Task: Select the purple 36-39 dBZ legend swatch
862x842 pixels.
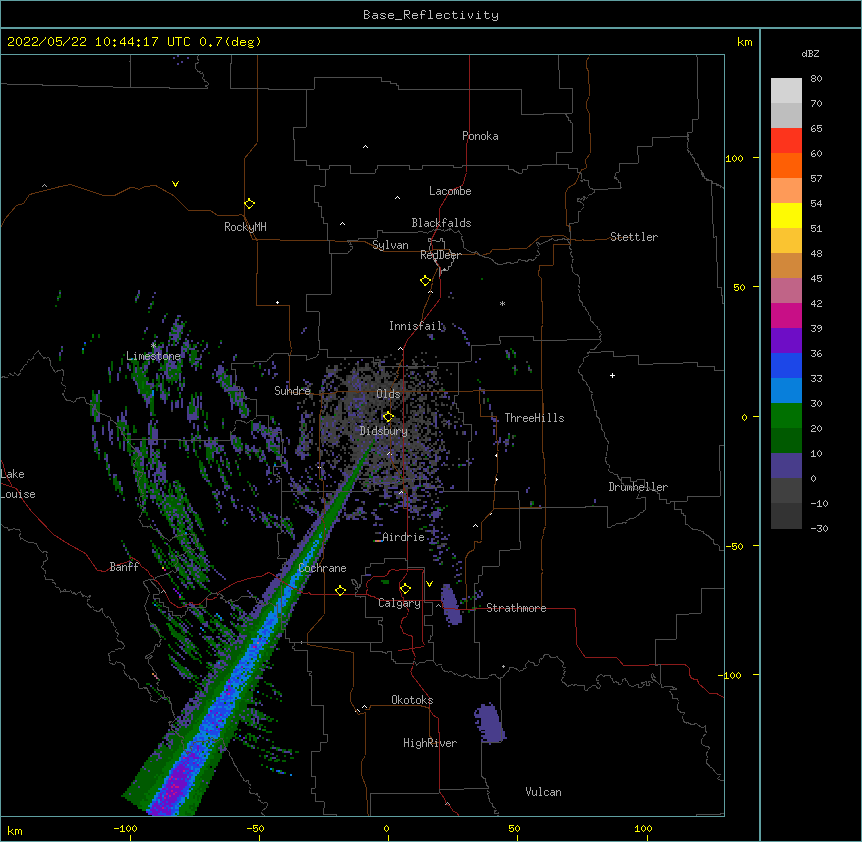Action: point(786,341)
